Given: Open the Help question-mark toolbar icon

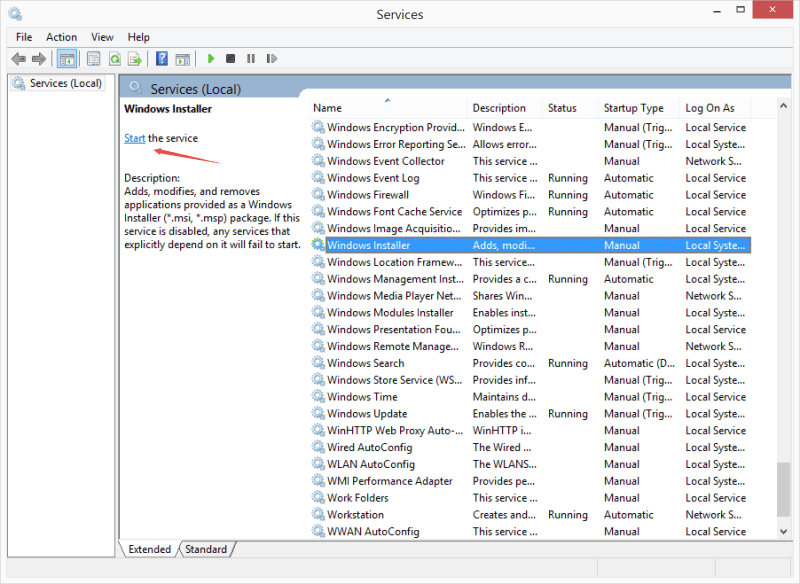Looking at the screenshot, I should pyautogui.click(x=162, y=59).
